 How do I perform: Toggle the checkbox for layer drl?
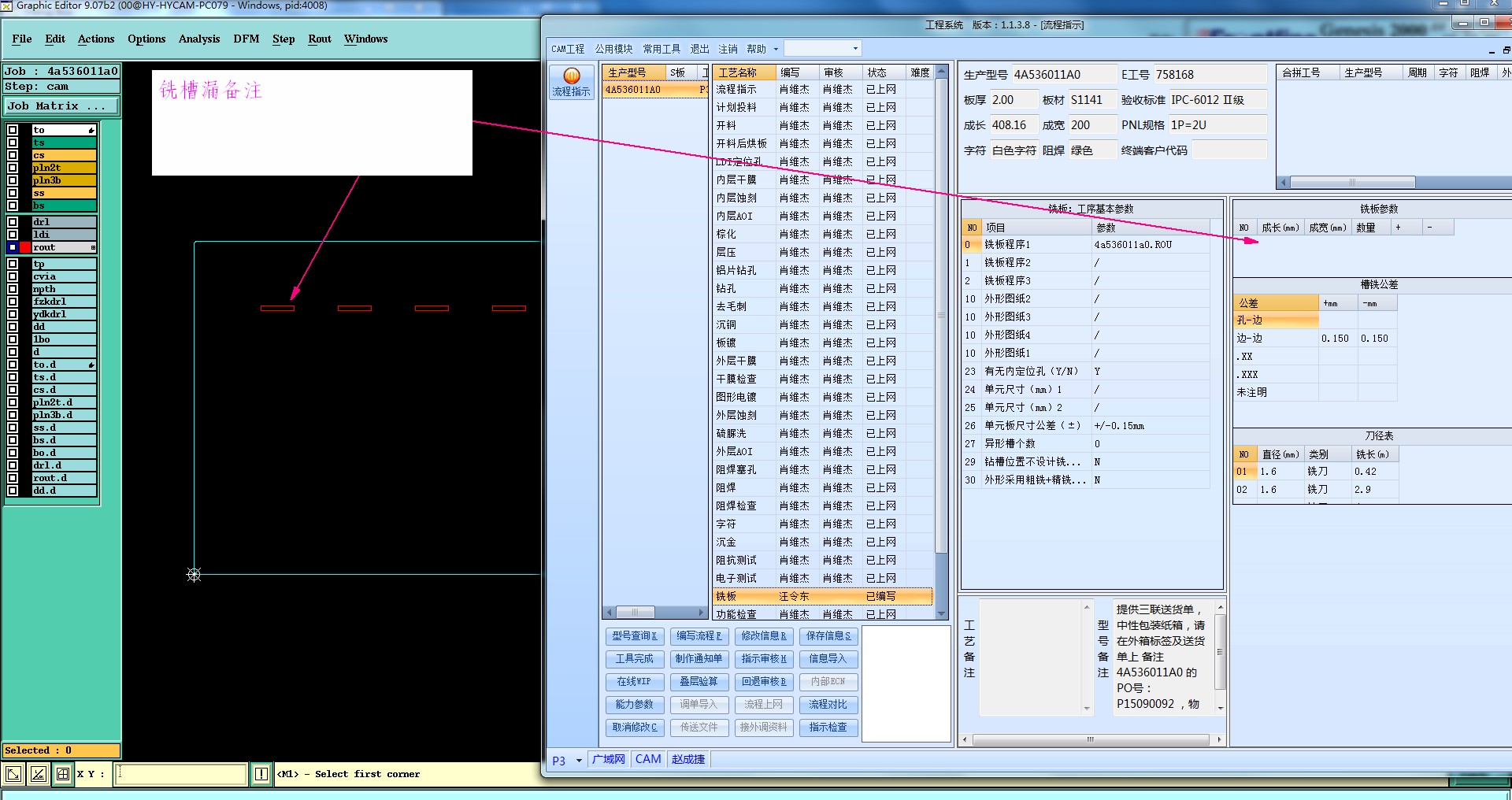pos(13,222)
